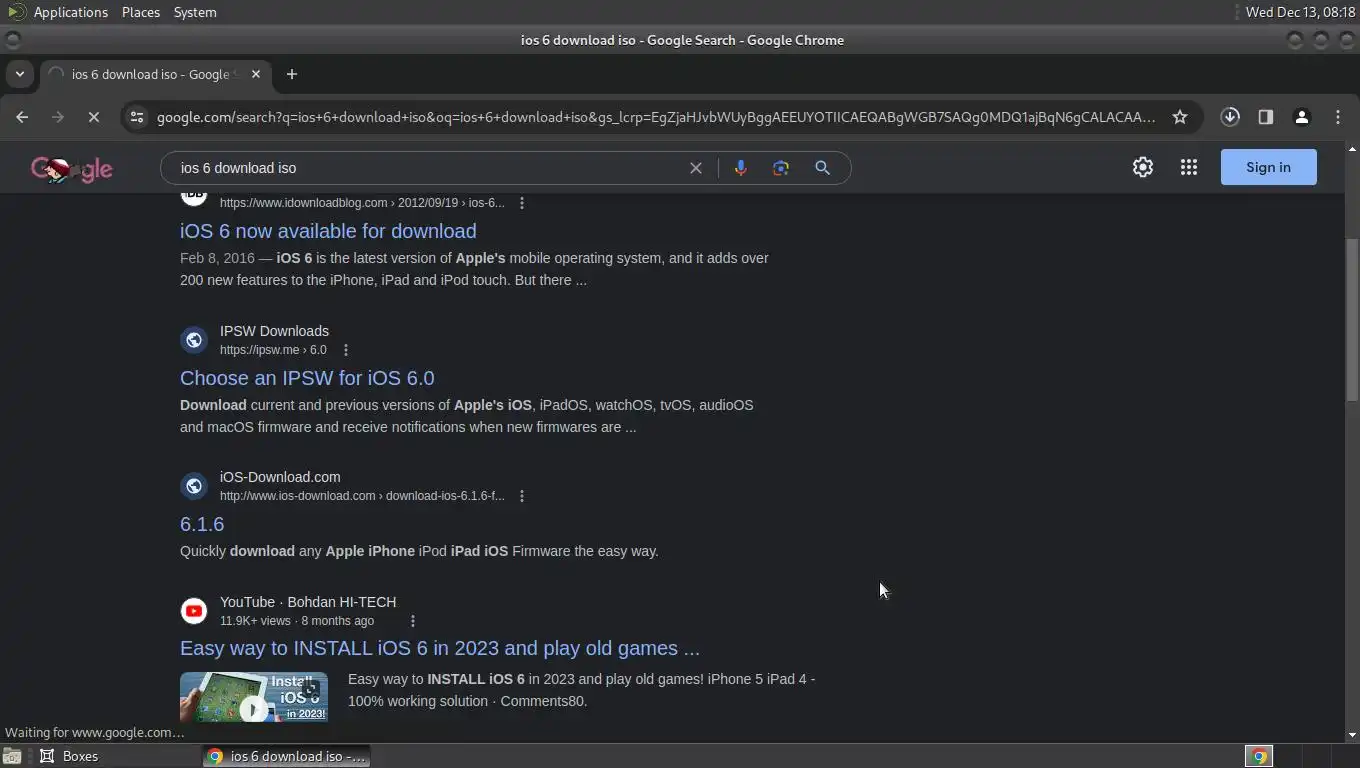
Task: Click the YouTube favicon on video result
Action: click(194, 611)
